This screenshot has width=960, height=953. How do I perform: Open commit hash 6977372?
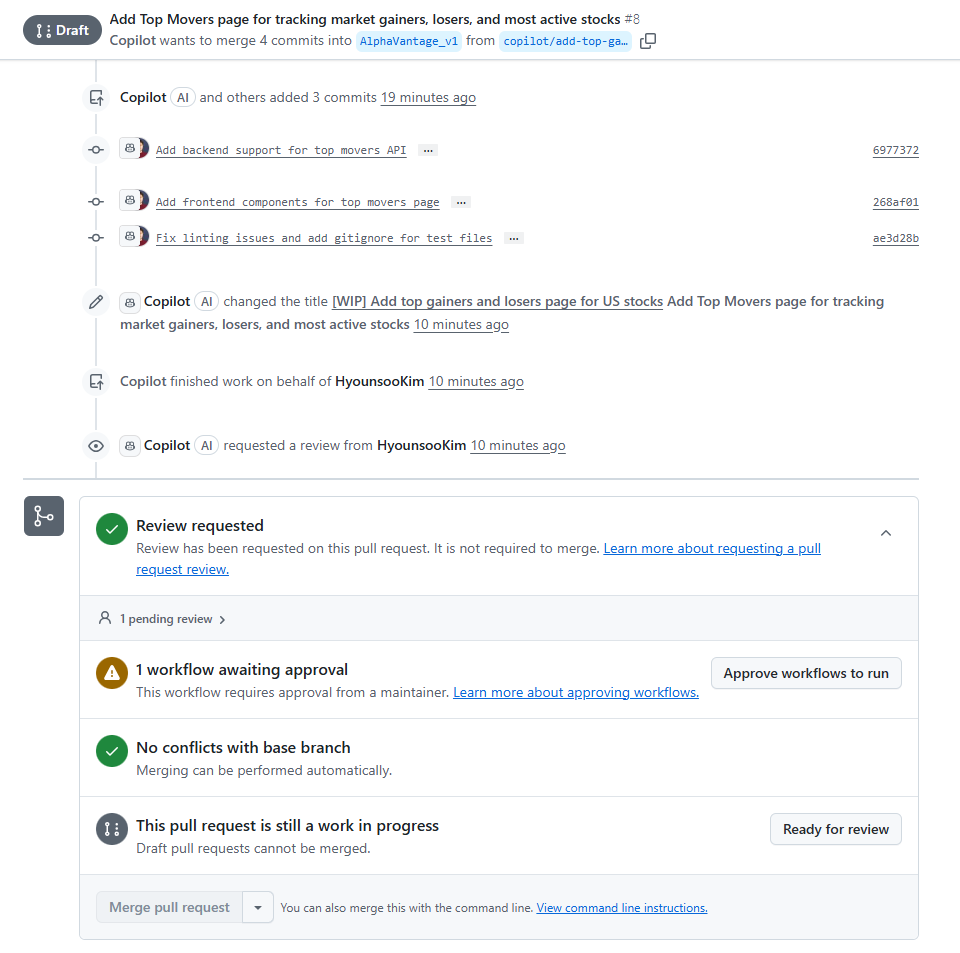point(895,150)
